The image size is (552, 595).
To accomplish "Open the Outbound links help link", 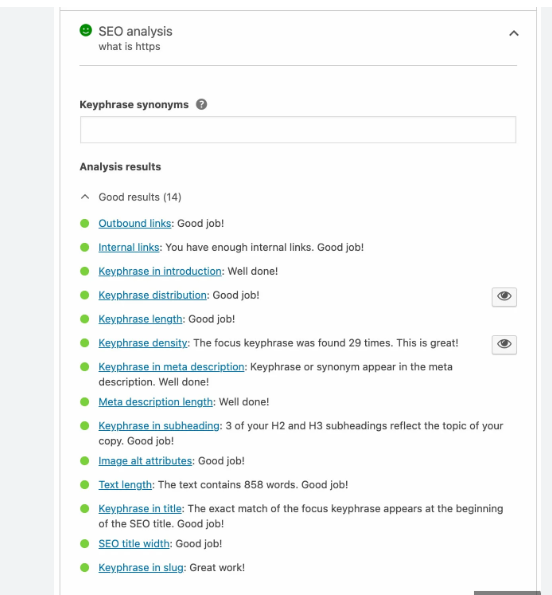I will click(x=135, y=224).
